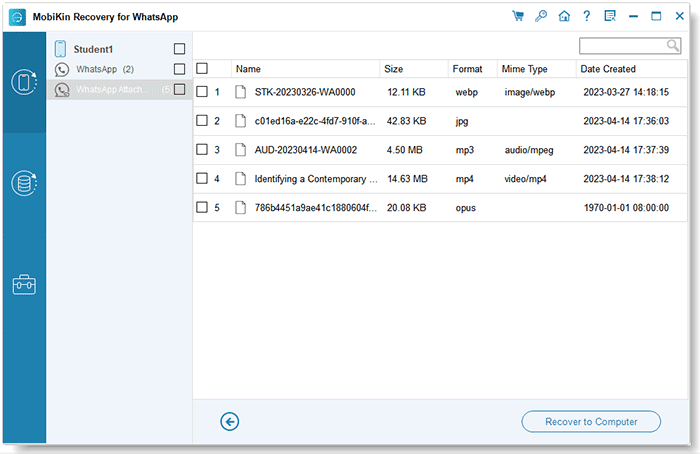Screen dimensions: 700x454
Task: Click the Student1 phone icon
Action: (60, 49)
